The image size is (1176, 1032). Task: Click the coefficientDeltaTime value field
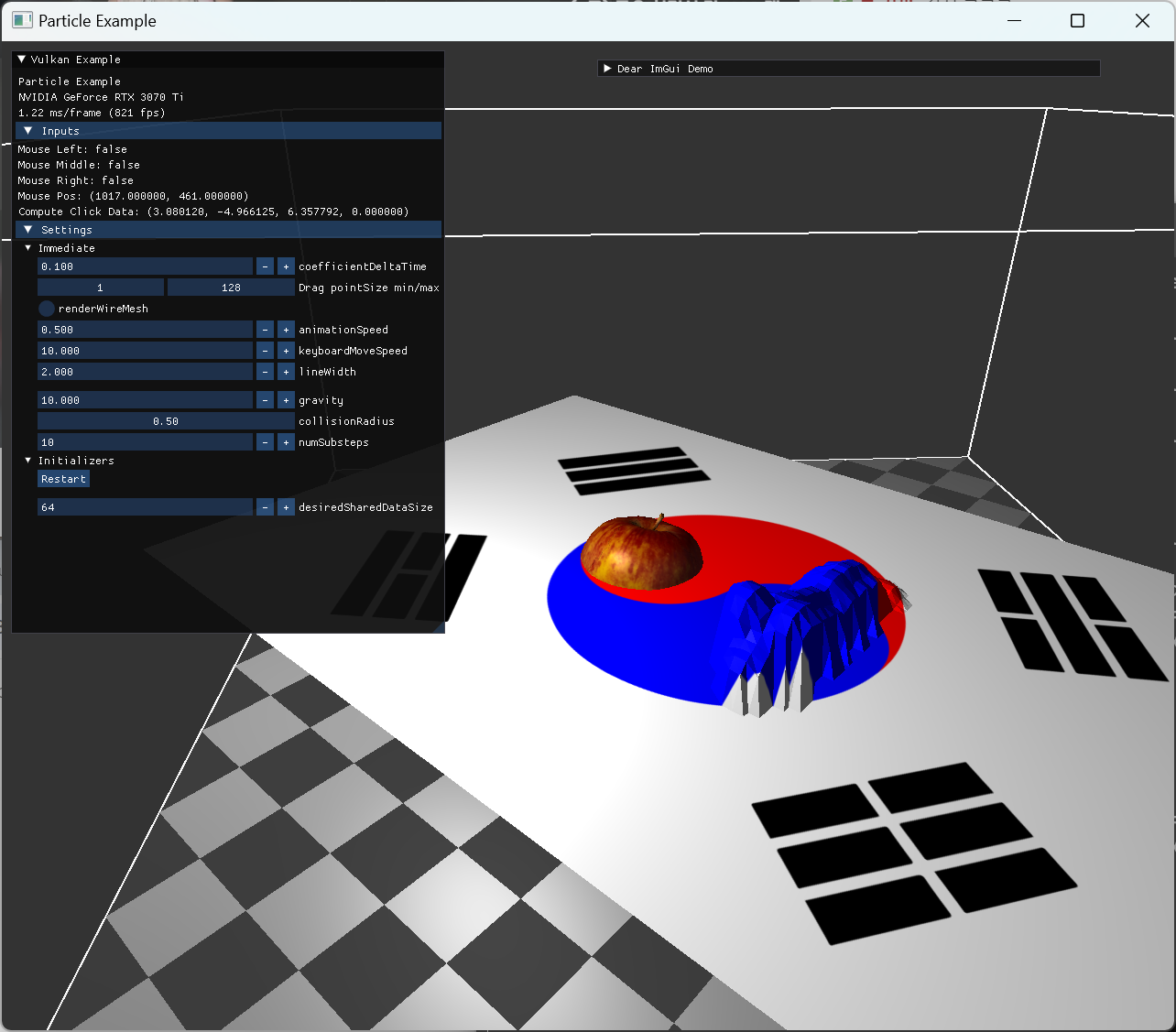point(145,266)
